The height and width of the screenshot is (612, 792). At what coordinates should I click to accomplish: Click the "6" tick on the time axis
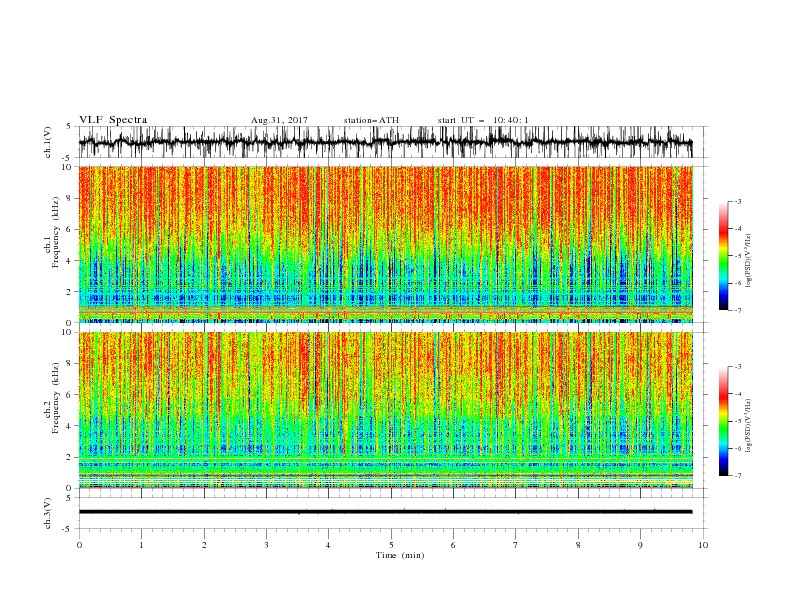click(453, 545)
